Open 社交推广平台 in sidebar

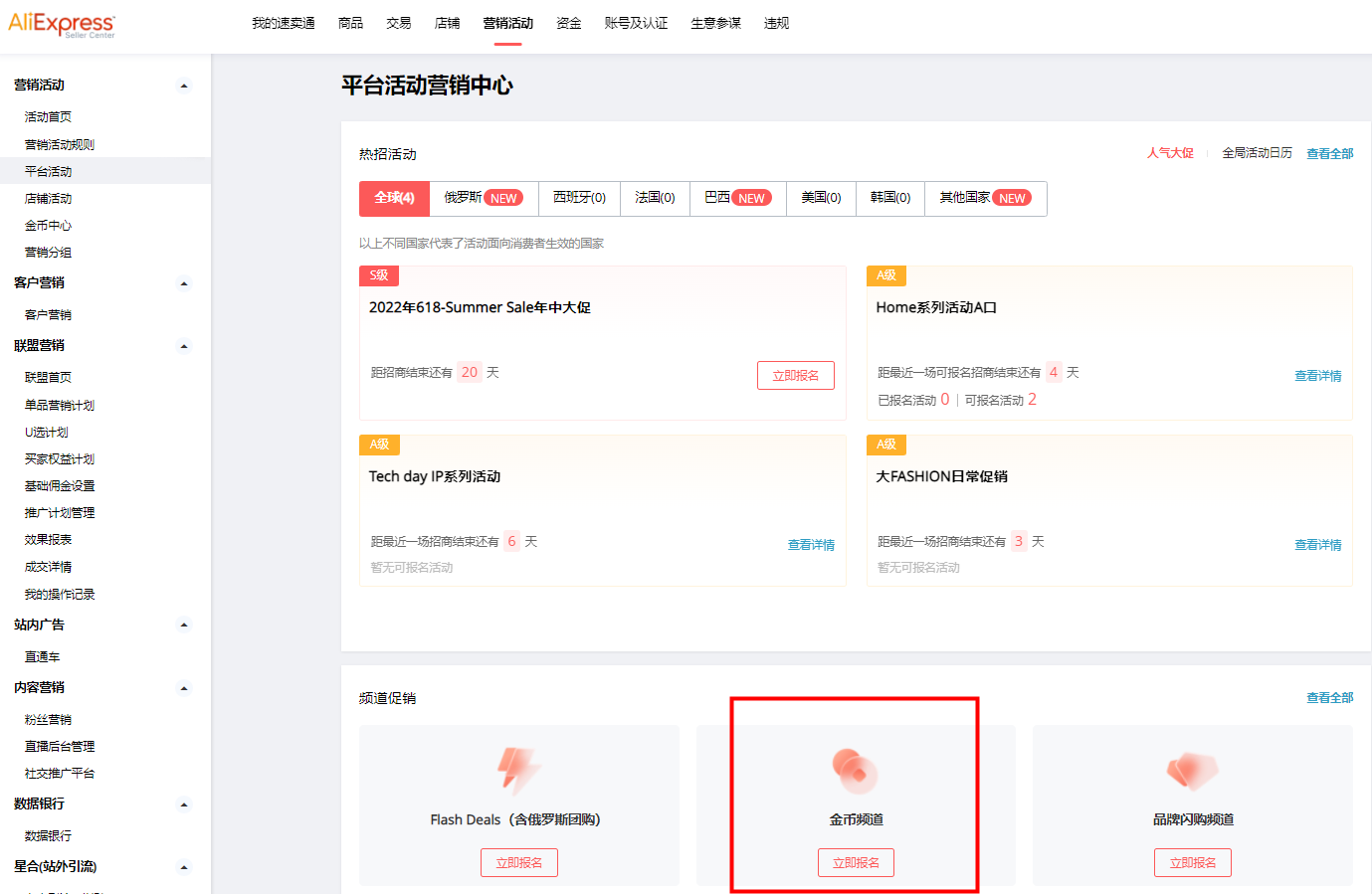60,774
